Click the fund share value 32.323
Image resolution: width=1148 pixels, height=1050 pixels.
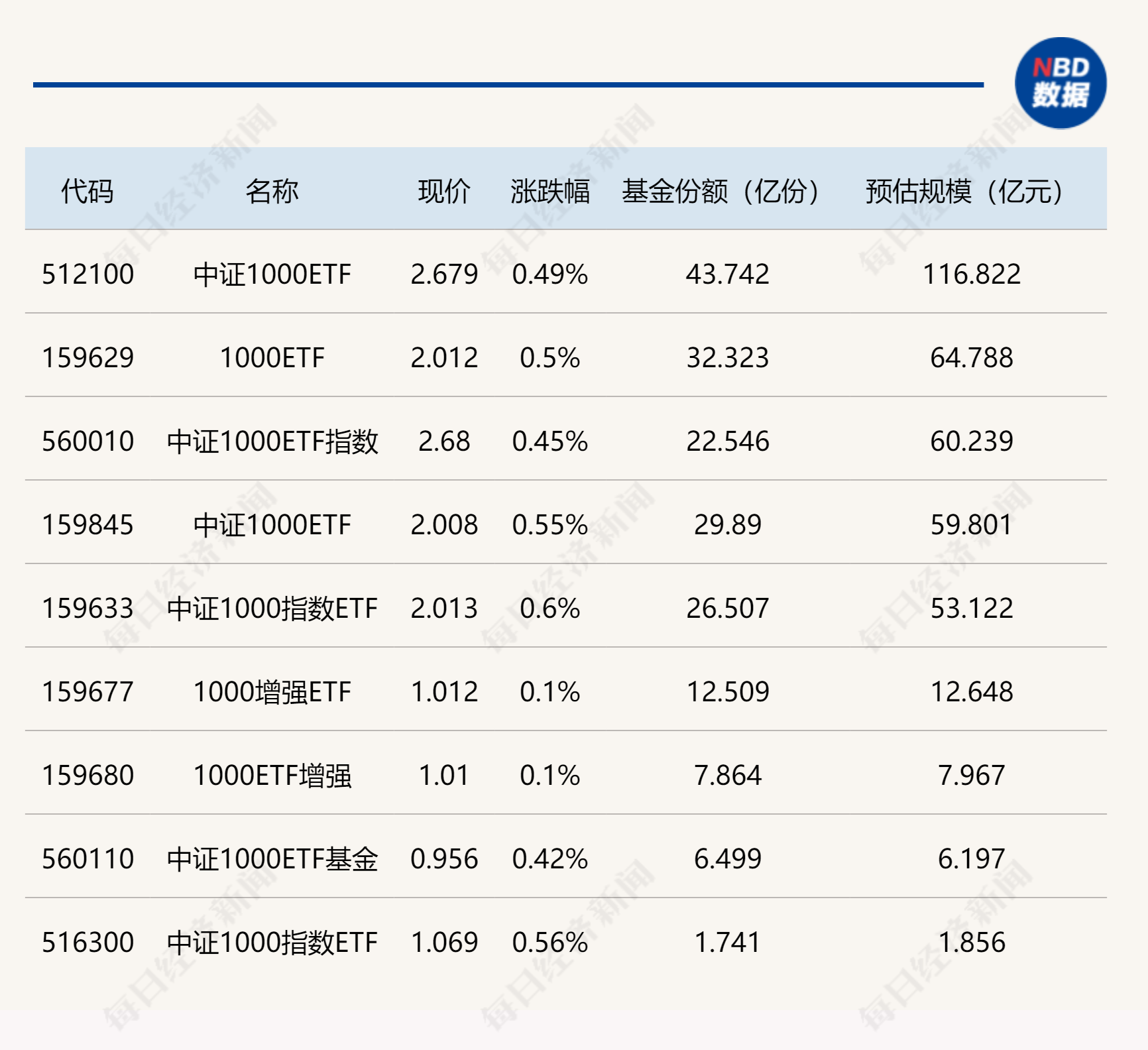tap(728, 358)
